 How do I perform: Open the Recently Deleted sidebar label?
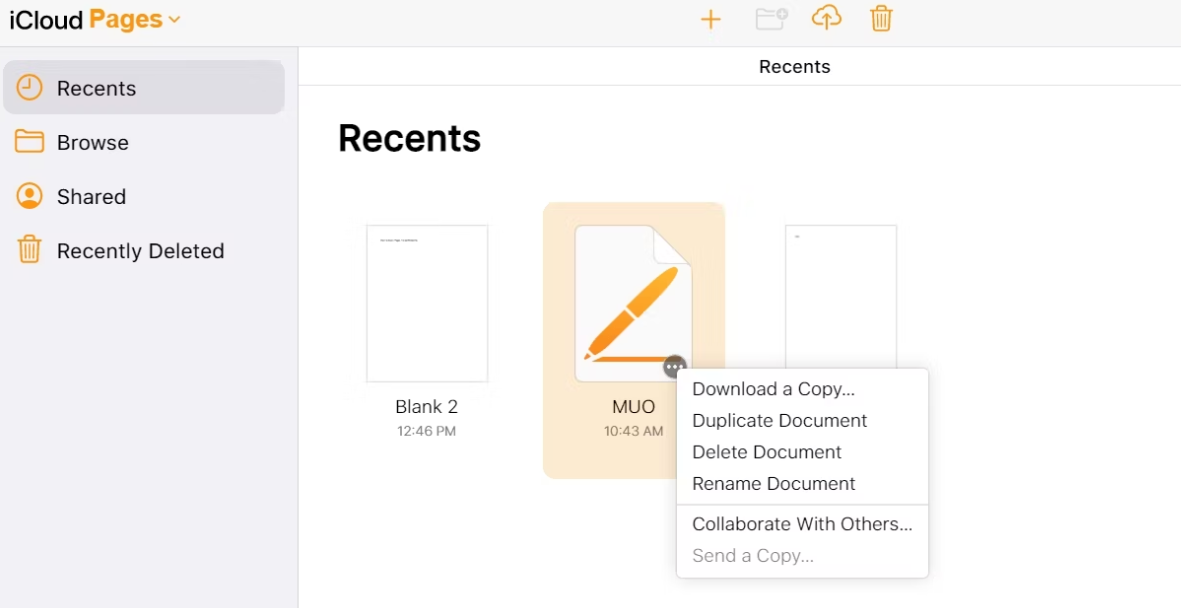point(141,251)
